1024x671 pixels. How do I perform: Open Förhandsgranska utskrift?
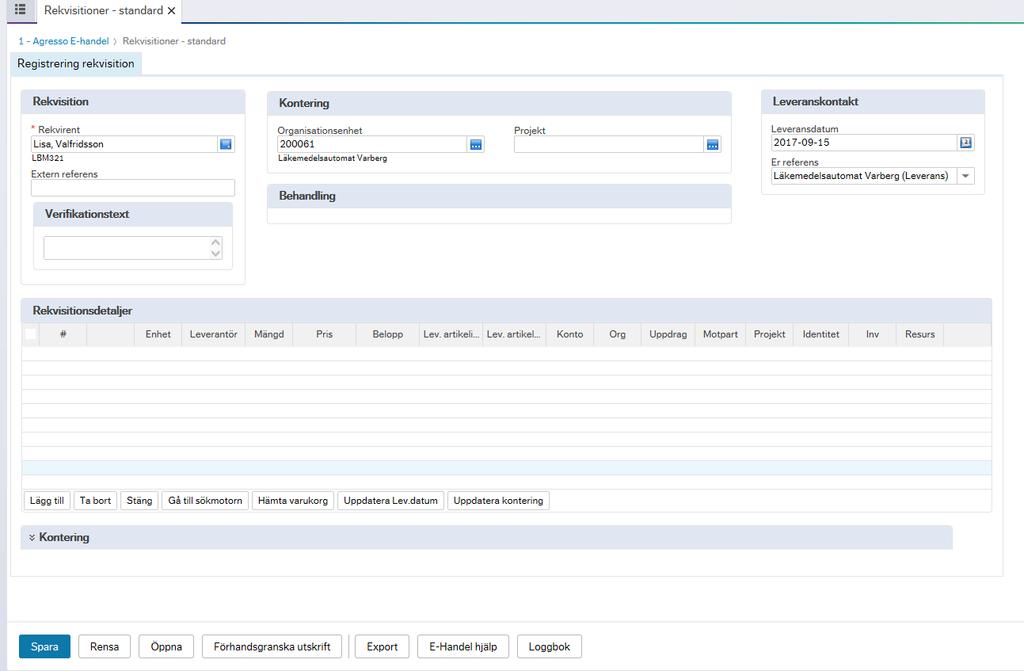(x=272, y=646)
